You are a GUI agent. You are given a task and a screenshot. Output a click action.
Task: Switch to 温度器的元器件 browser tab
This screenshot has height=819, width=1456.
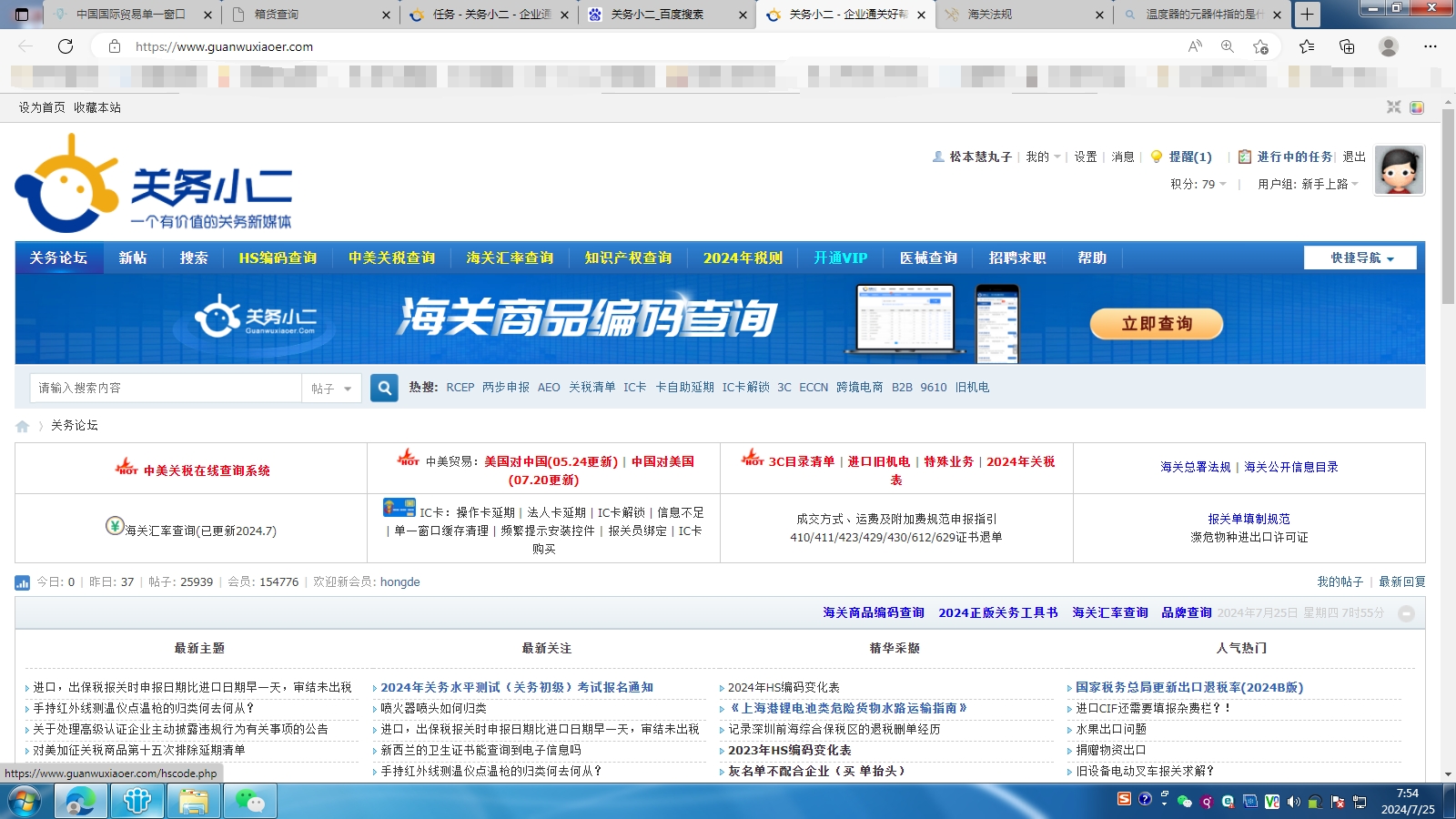(x=1201, y=15)
